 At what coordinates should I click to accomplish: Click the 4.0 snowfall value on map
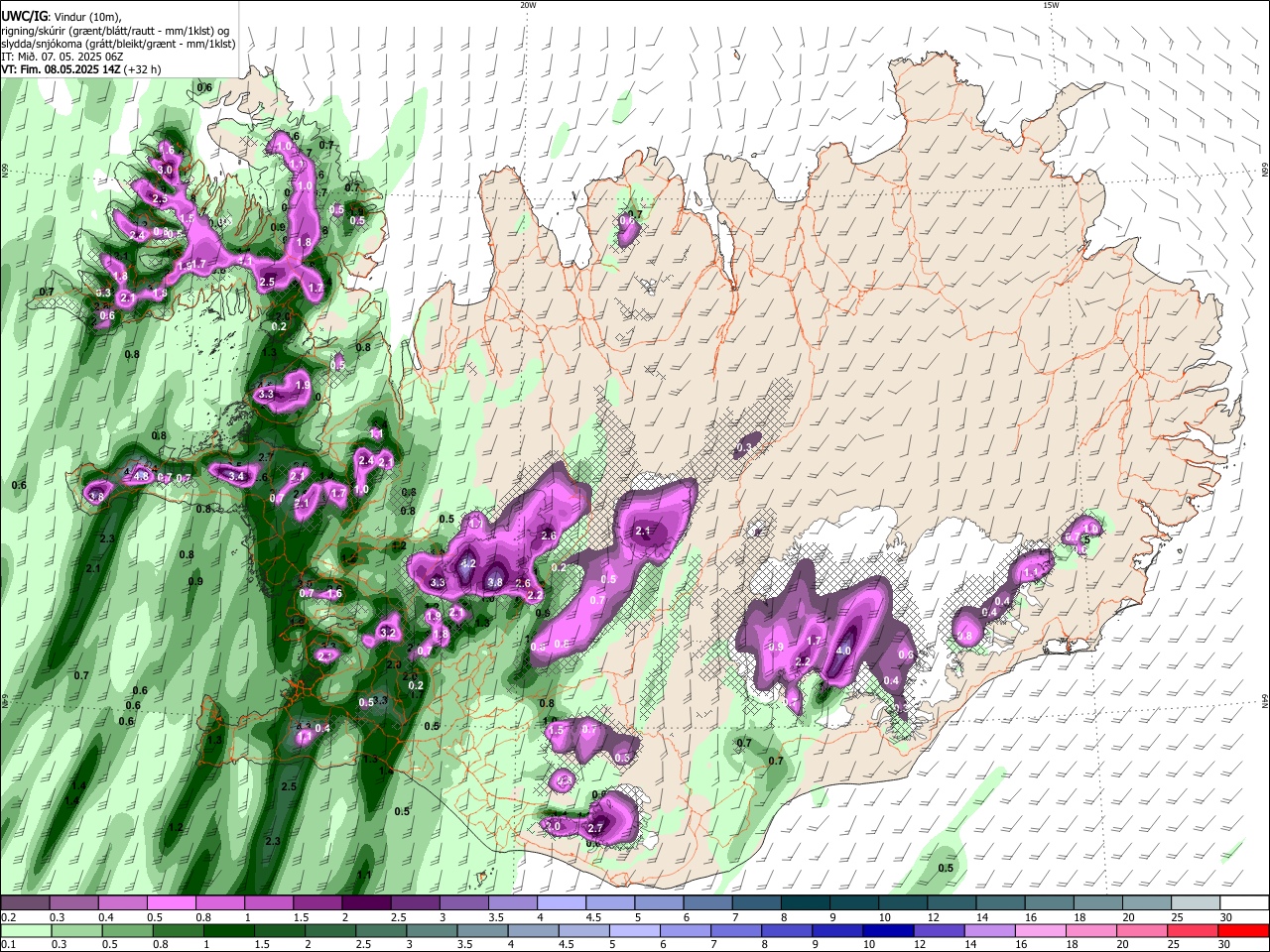[844, 651]
